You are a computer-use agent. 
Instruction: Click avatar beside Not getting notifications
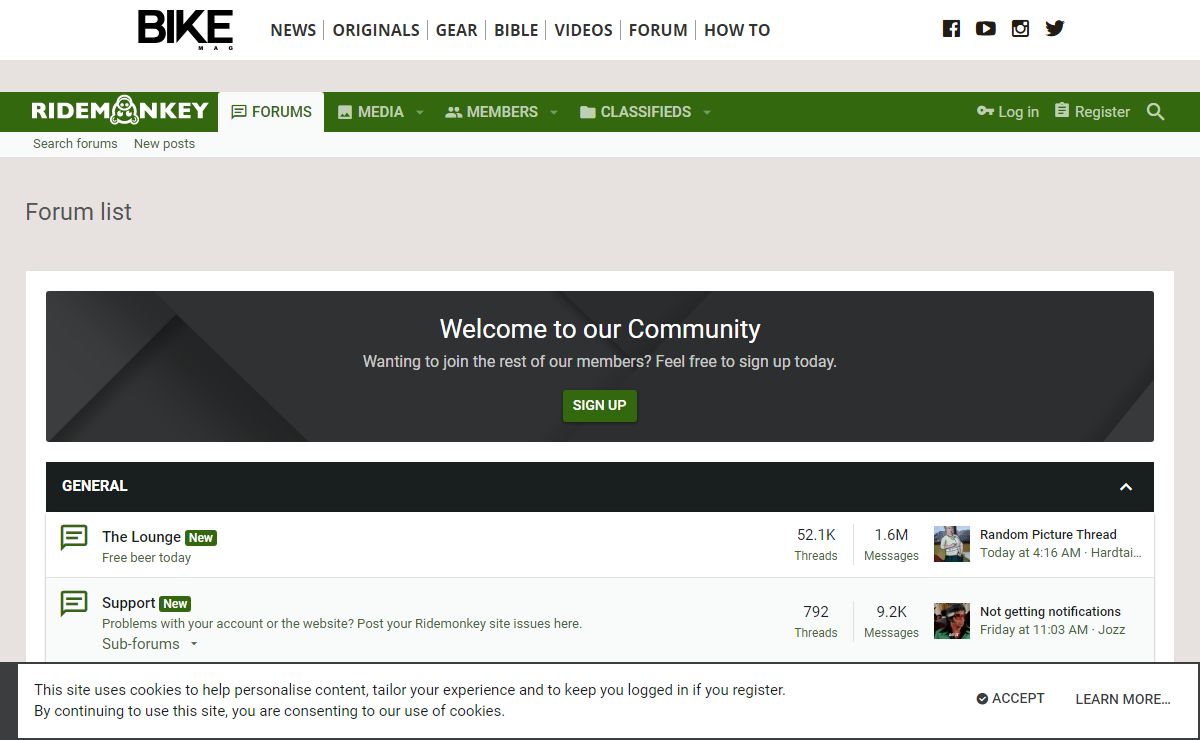point(952,621)
